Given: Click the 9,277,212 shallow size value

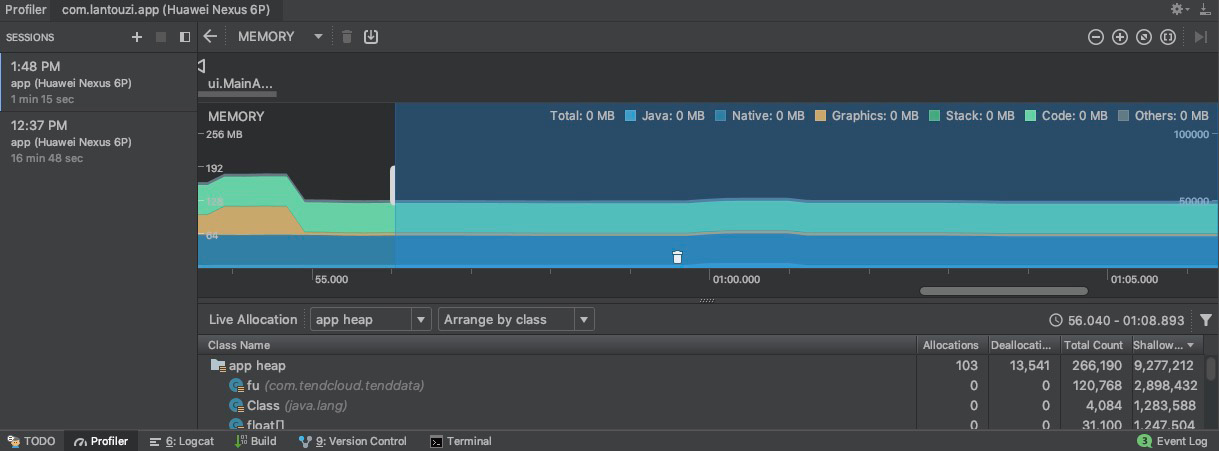Looking at the screenshot, I should pos(1164,366).
